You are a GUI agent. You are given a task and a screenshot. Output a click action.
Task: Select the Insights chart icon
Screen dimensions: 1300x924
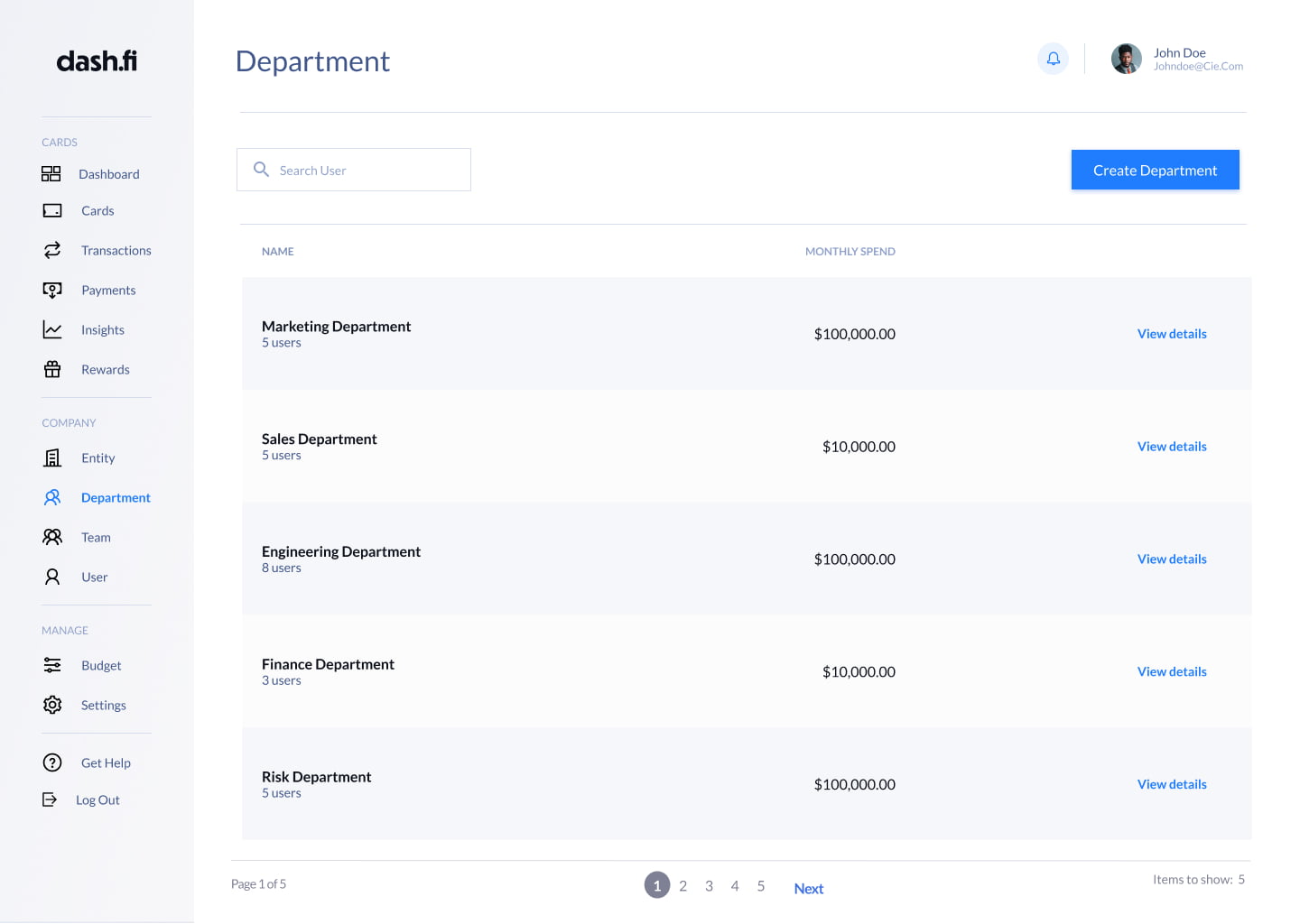[x=52, y=330]
